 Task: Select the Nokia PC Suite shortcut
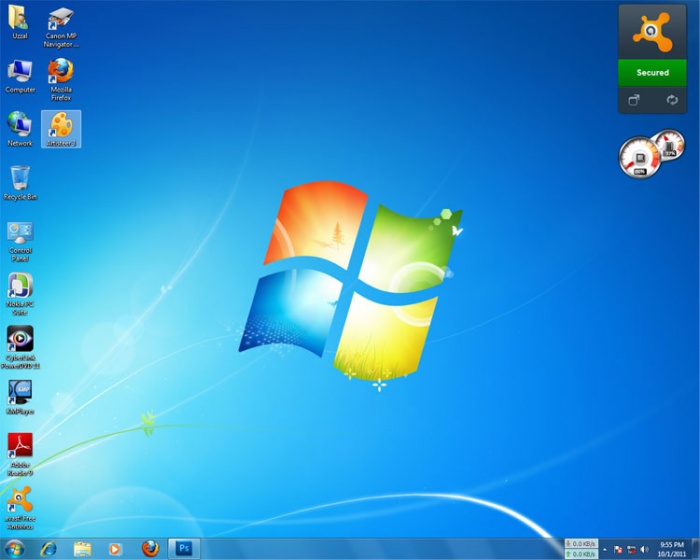[x=20, y=294]
